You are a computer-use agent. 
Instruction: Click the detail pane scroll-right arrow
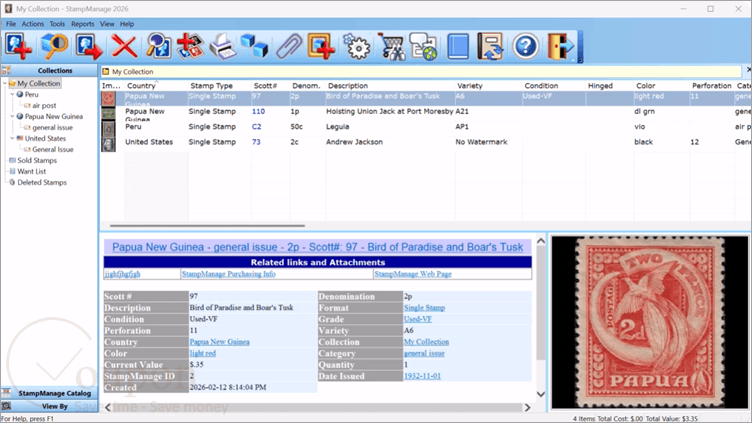[527, 407]
